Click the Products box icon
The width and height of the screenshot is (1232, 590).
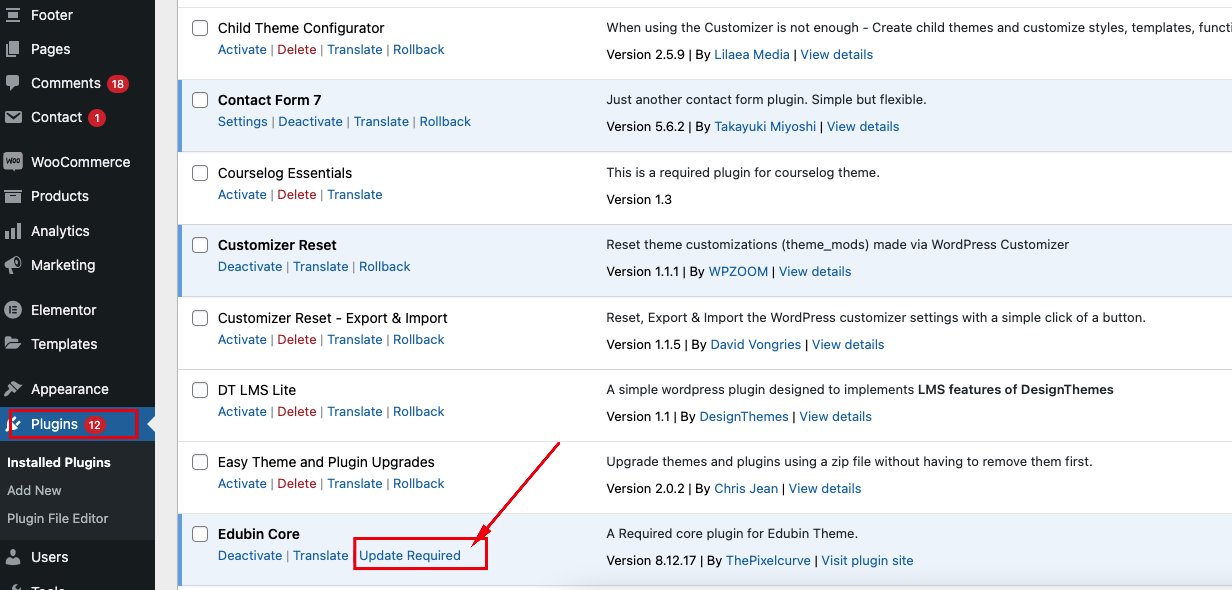coord(13,196)
